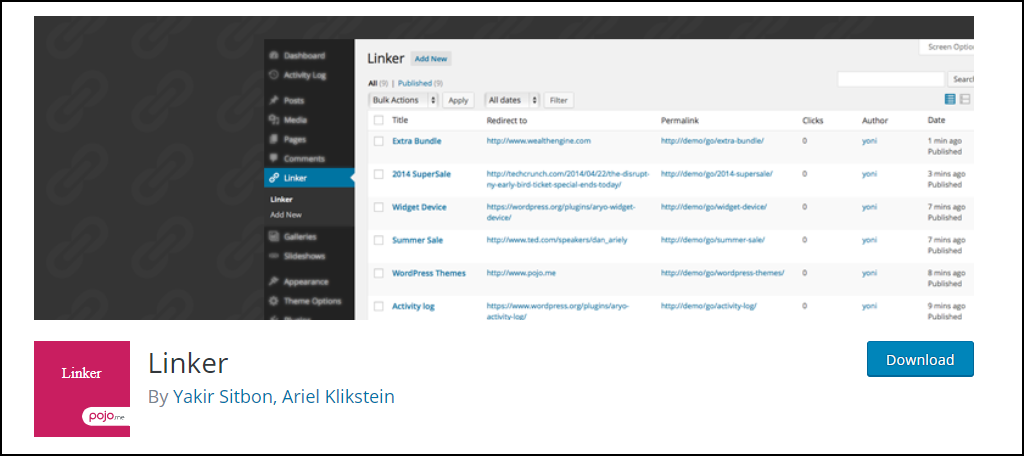
Task: Open the Widget Device title link
Action: point(419,207)
